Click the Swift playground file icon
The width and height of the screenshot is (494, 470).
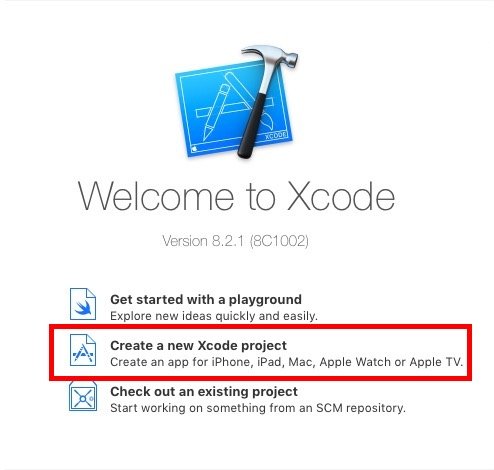coord(83,304)
